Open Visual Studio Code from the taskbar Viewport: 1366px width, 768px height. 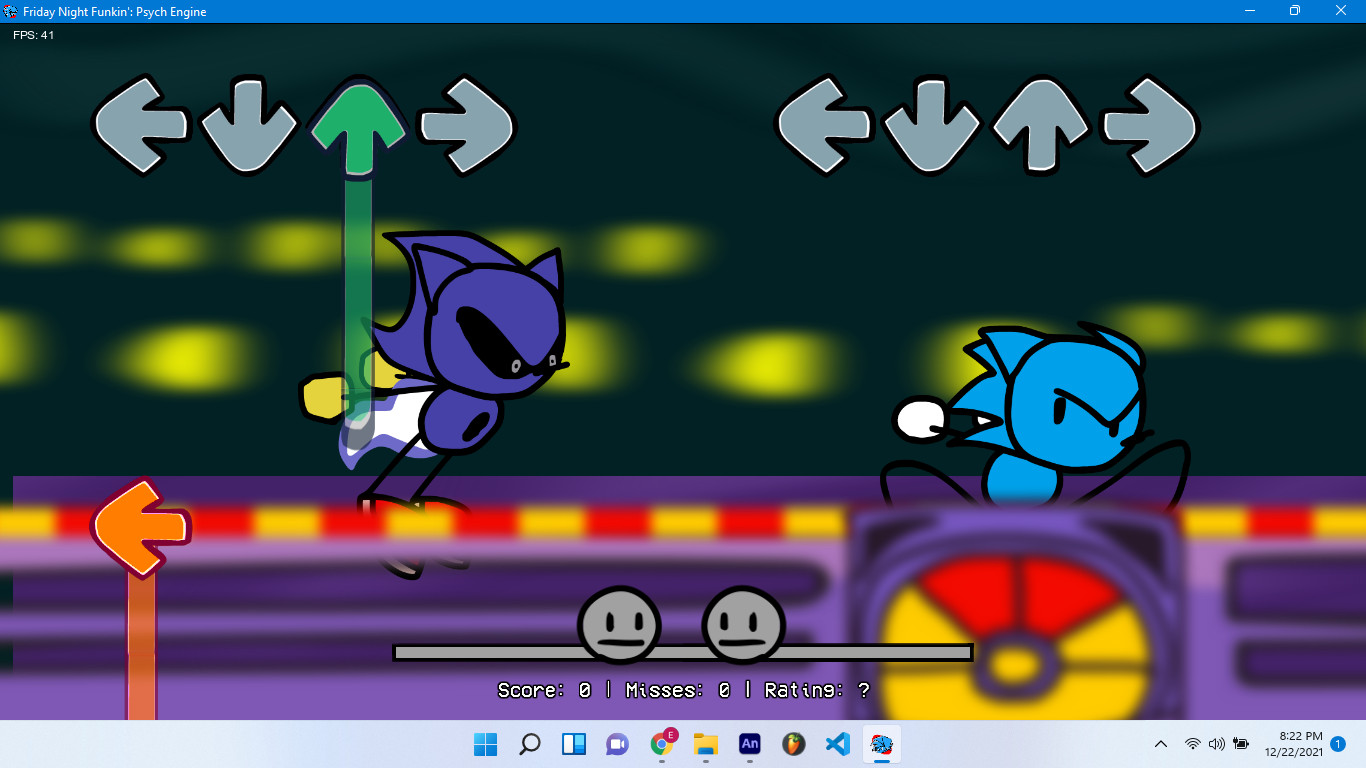pyautogui.click(x=837, y=744)
